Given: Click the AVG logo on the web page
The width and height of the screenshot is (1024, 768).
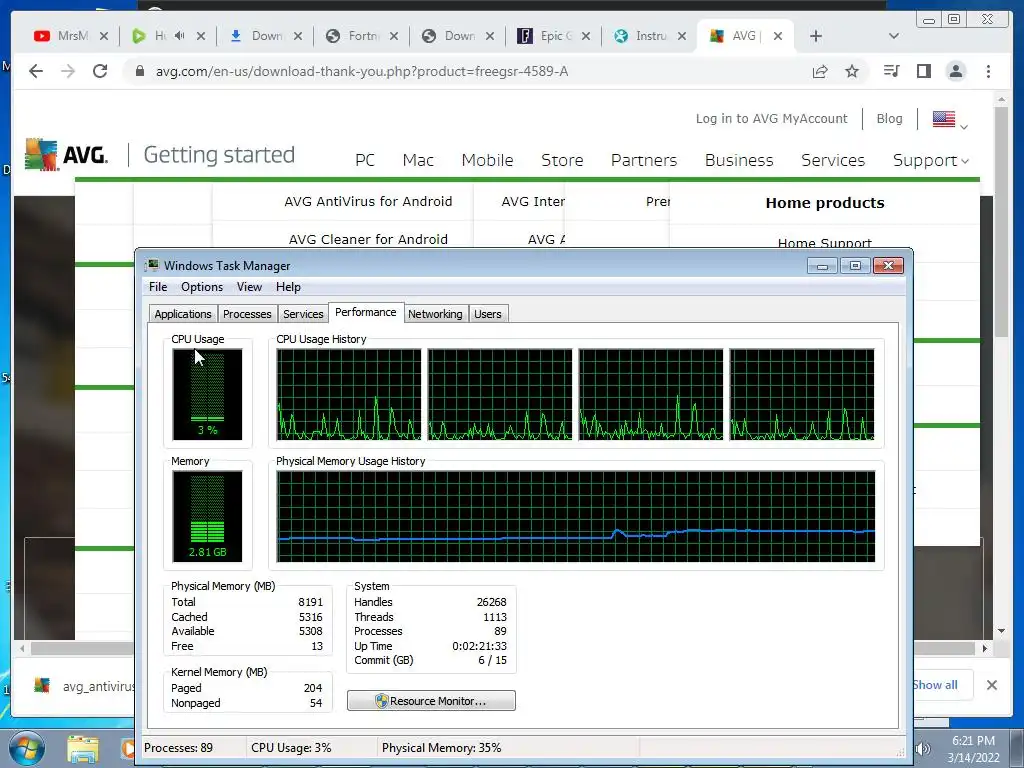Looking at the screenshot, I should [66, 155].
